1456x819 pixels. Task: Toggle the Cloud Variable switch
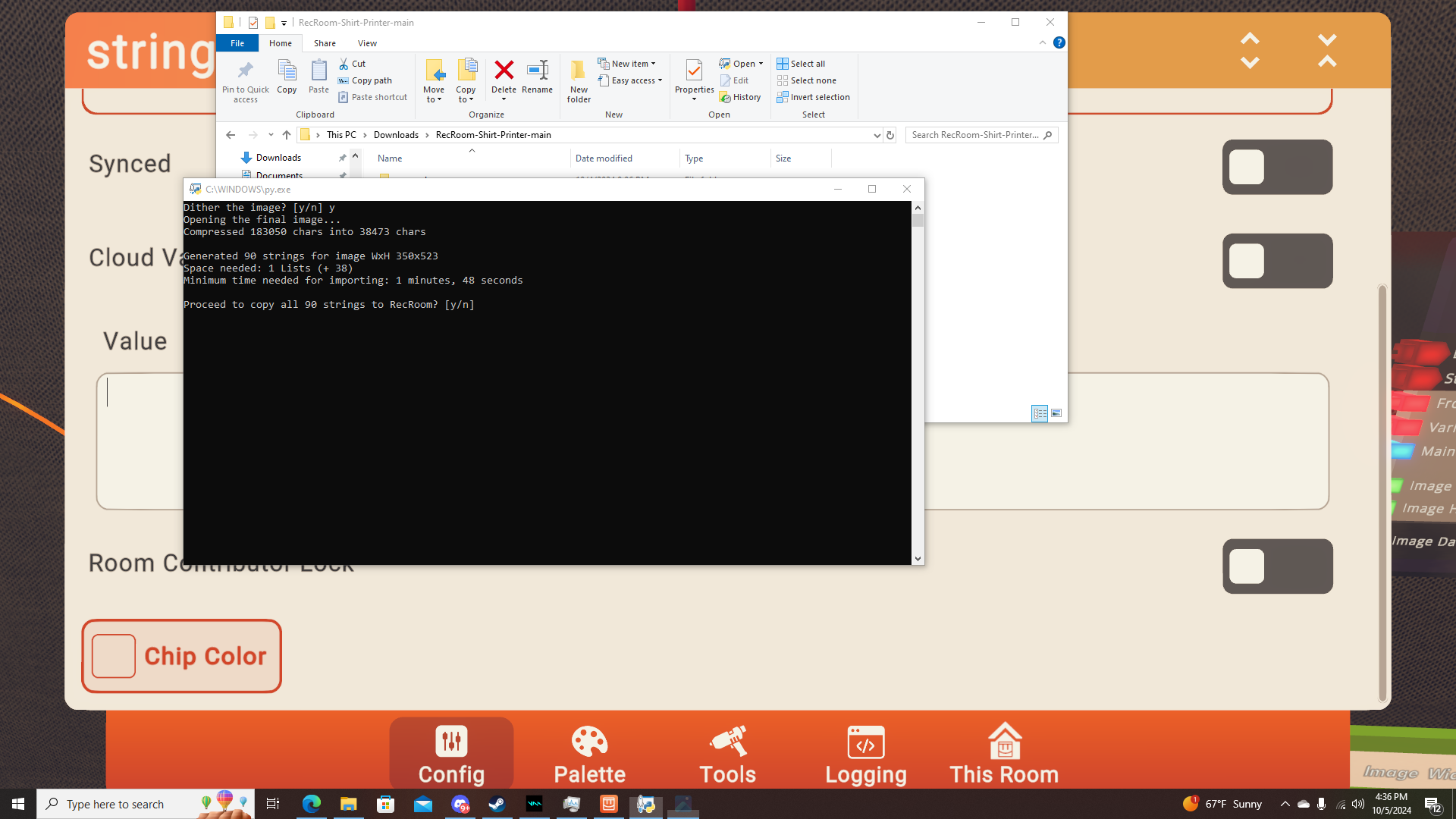(x=1277, y=261)
